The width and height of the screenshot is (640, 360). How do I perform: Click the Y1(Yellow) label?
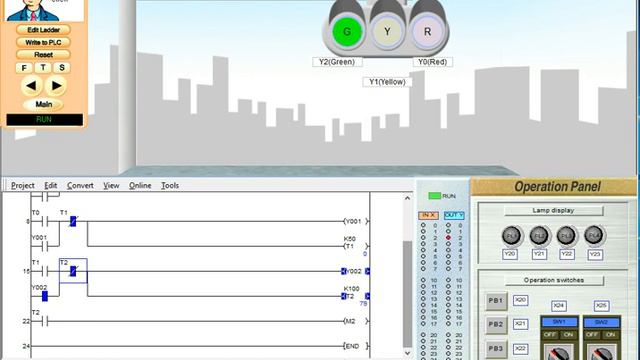(387, 82)
